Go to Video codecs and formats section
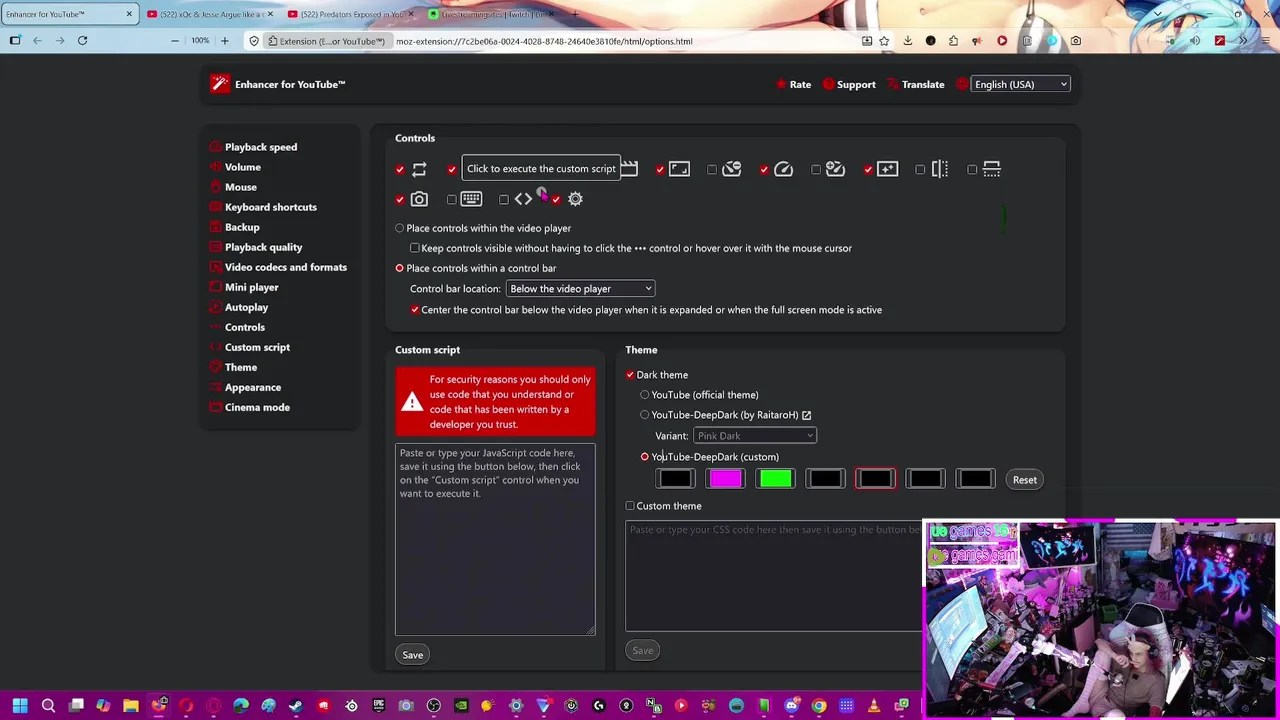Screen dimensions: 1280x720 286,267
